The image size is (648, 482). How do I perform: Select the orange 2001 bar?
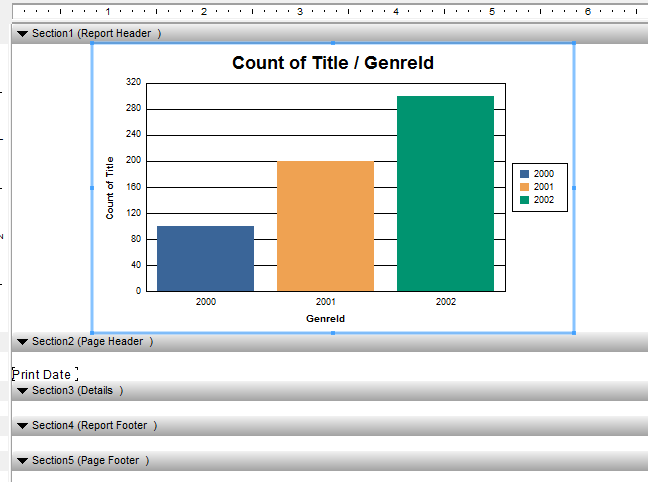325,226
